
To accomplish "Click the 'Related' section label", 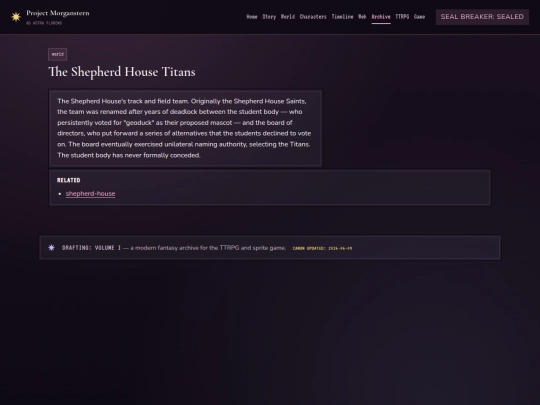I will [69, 180].
